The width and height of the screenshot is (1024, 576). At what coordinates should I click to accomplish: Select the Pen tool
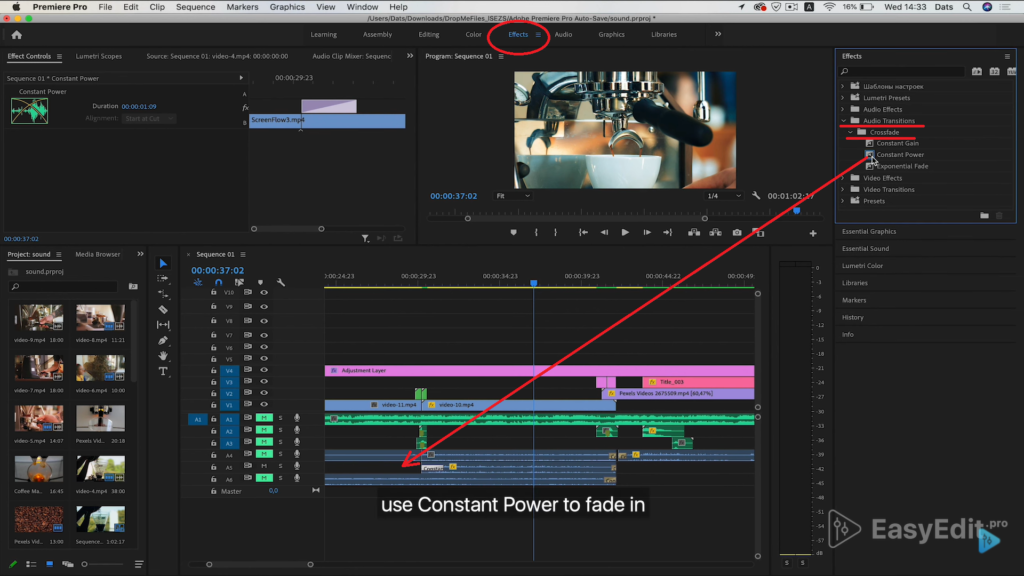[x=163, y=340]
